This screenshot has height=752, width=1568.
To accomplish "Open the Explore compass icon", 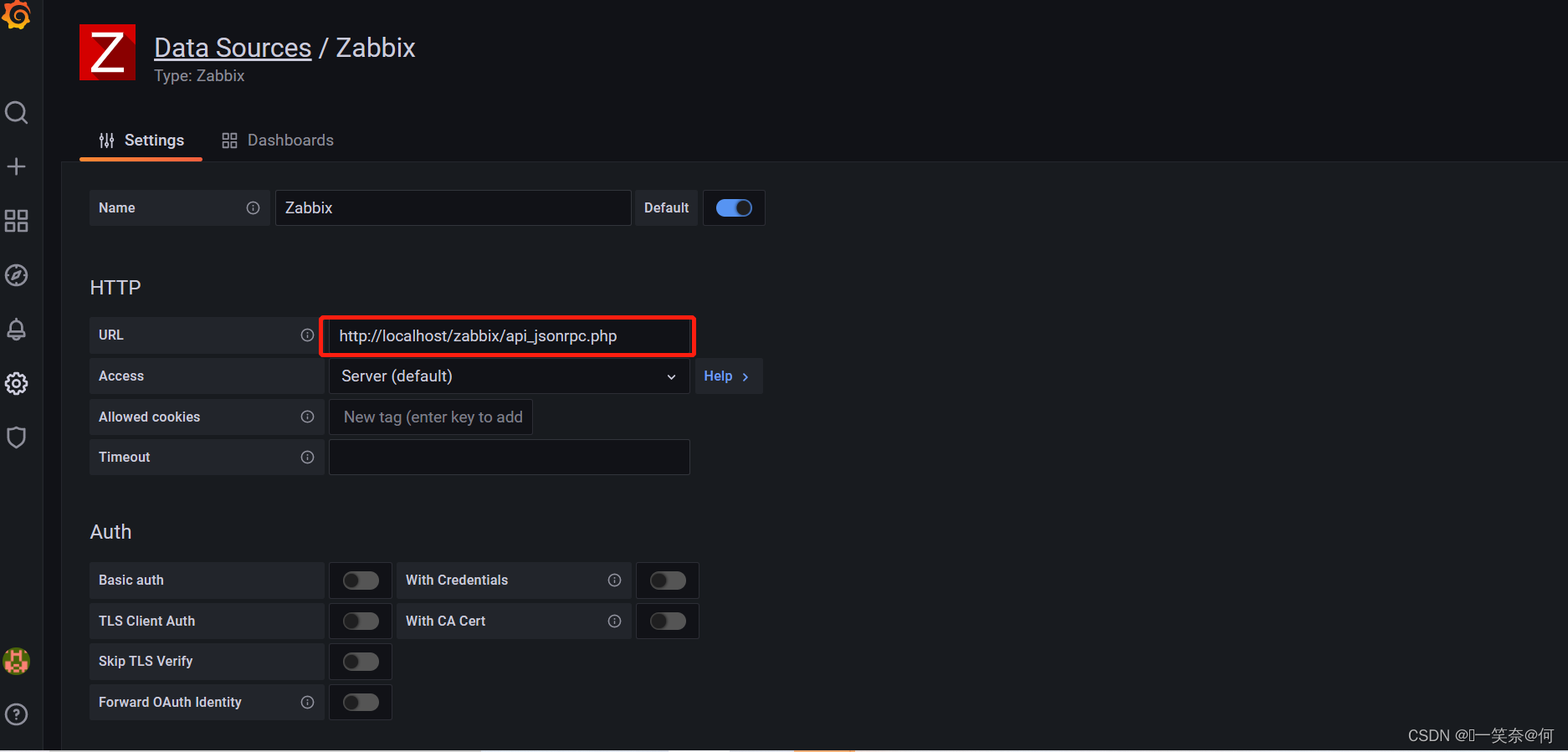I will coord(17,275).
